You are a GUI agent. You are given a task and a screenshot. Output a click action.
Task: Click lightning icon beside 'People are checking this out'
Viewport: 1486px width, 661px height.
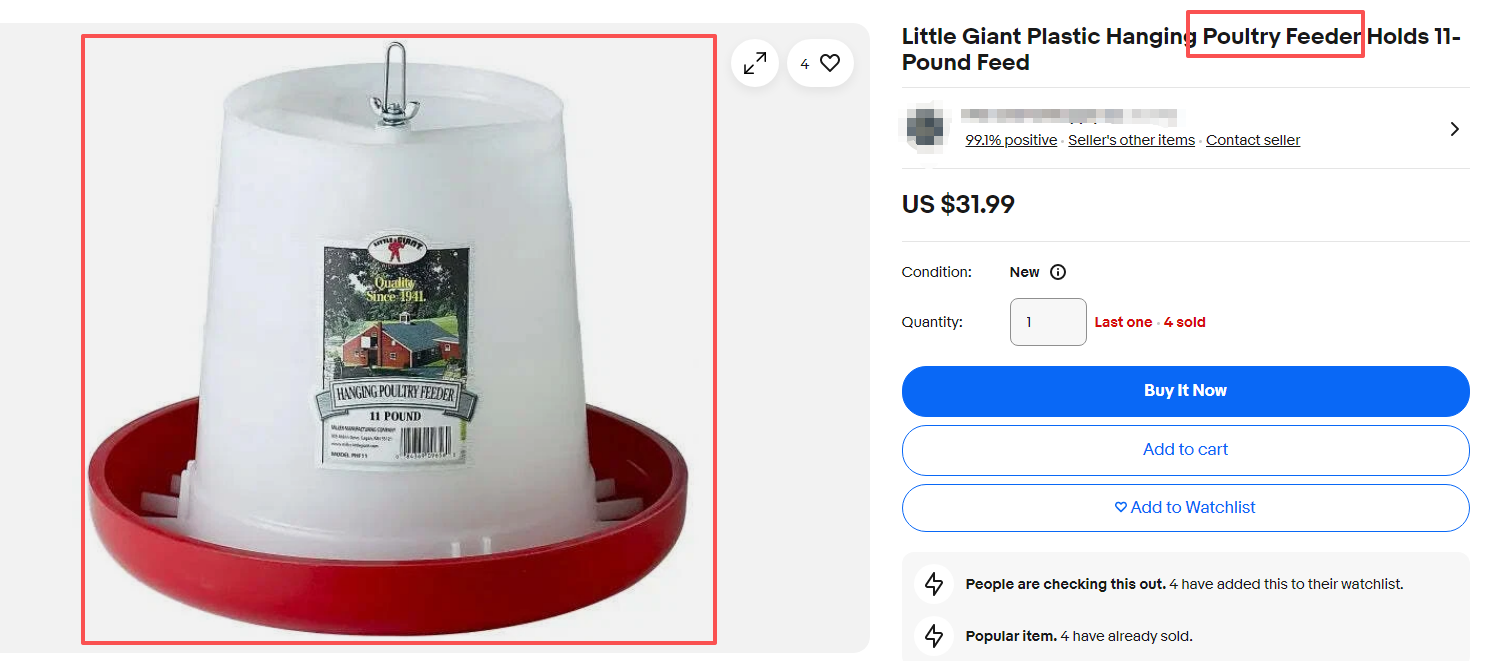934,584
